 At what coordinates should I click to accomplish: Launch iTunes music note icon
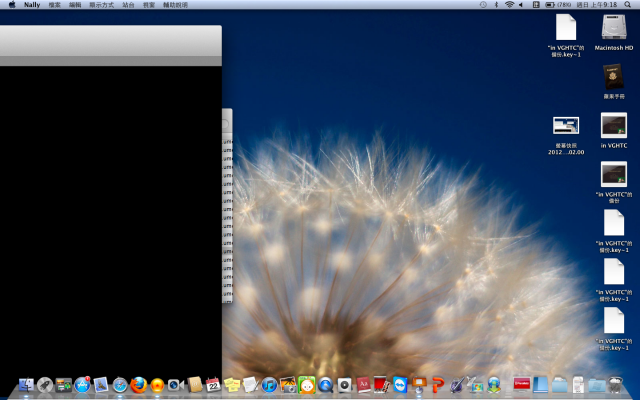pos(269,384)
